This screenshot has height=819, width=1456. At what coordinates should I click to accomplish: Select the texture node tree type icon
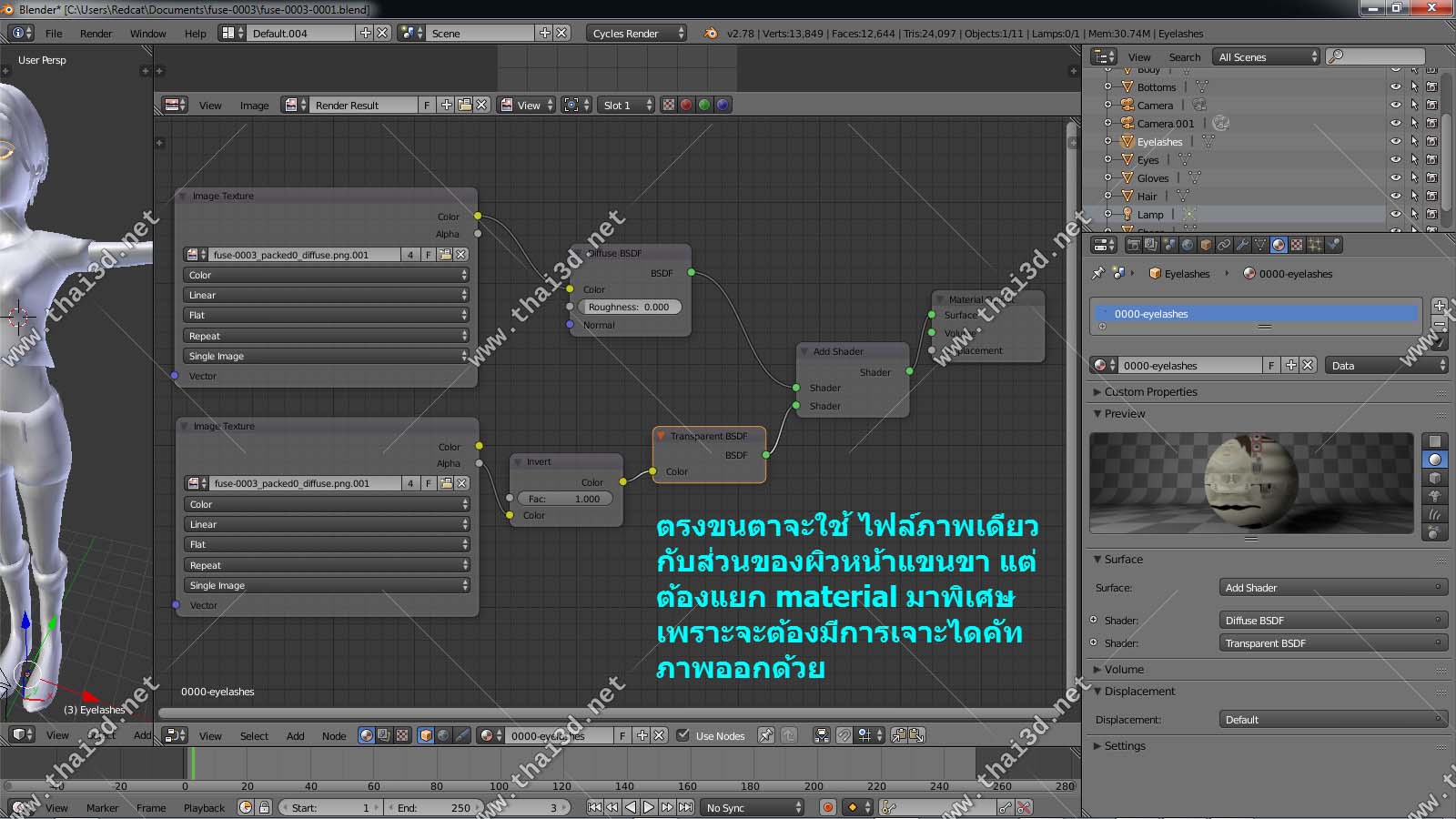402,735
